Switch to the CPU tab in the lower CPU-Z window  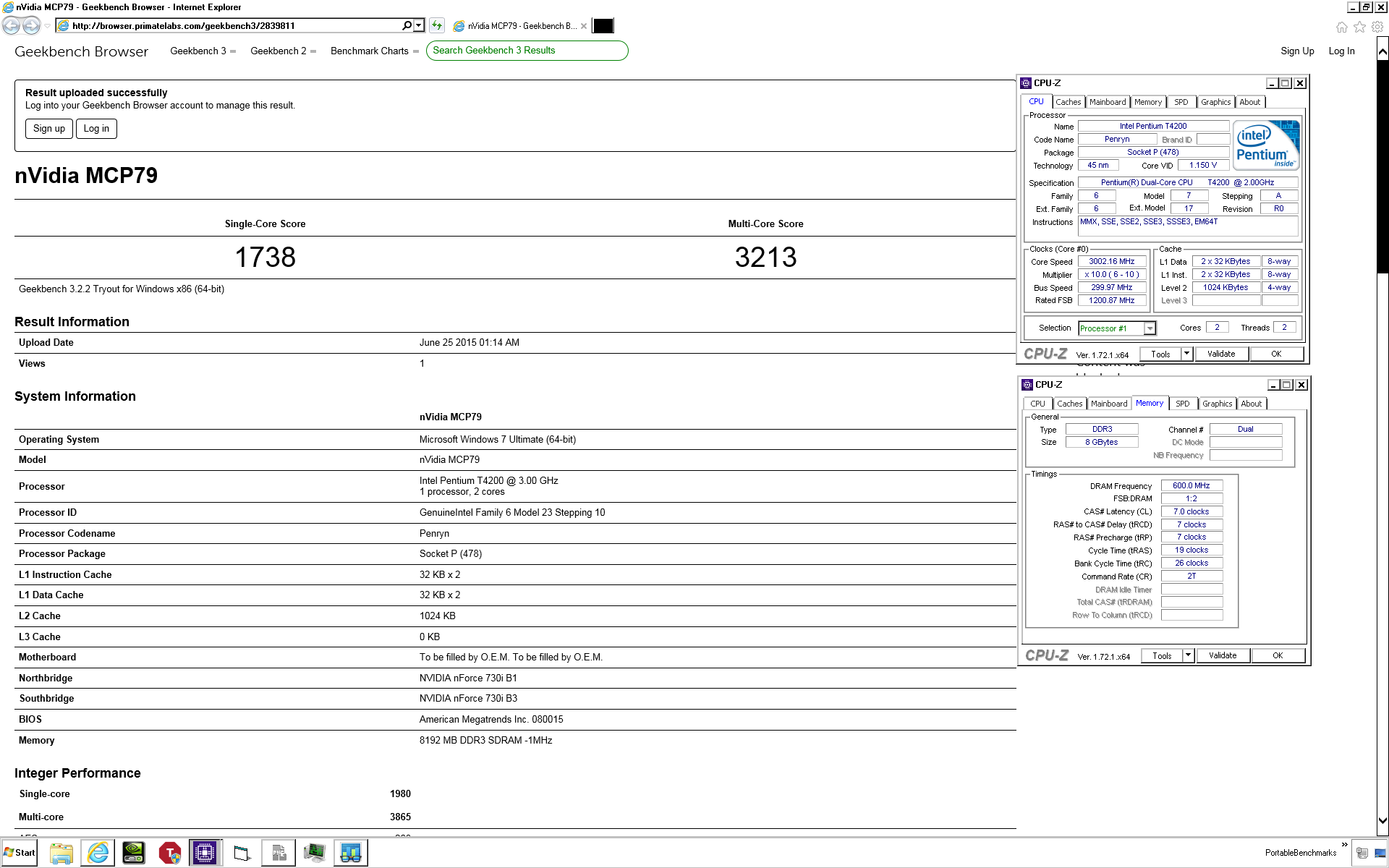[1037, 404]
